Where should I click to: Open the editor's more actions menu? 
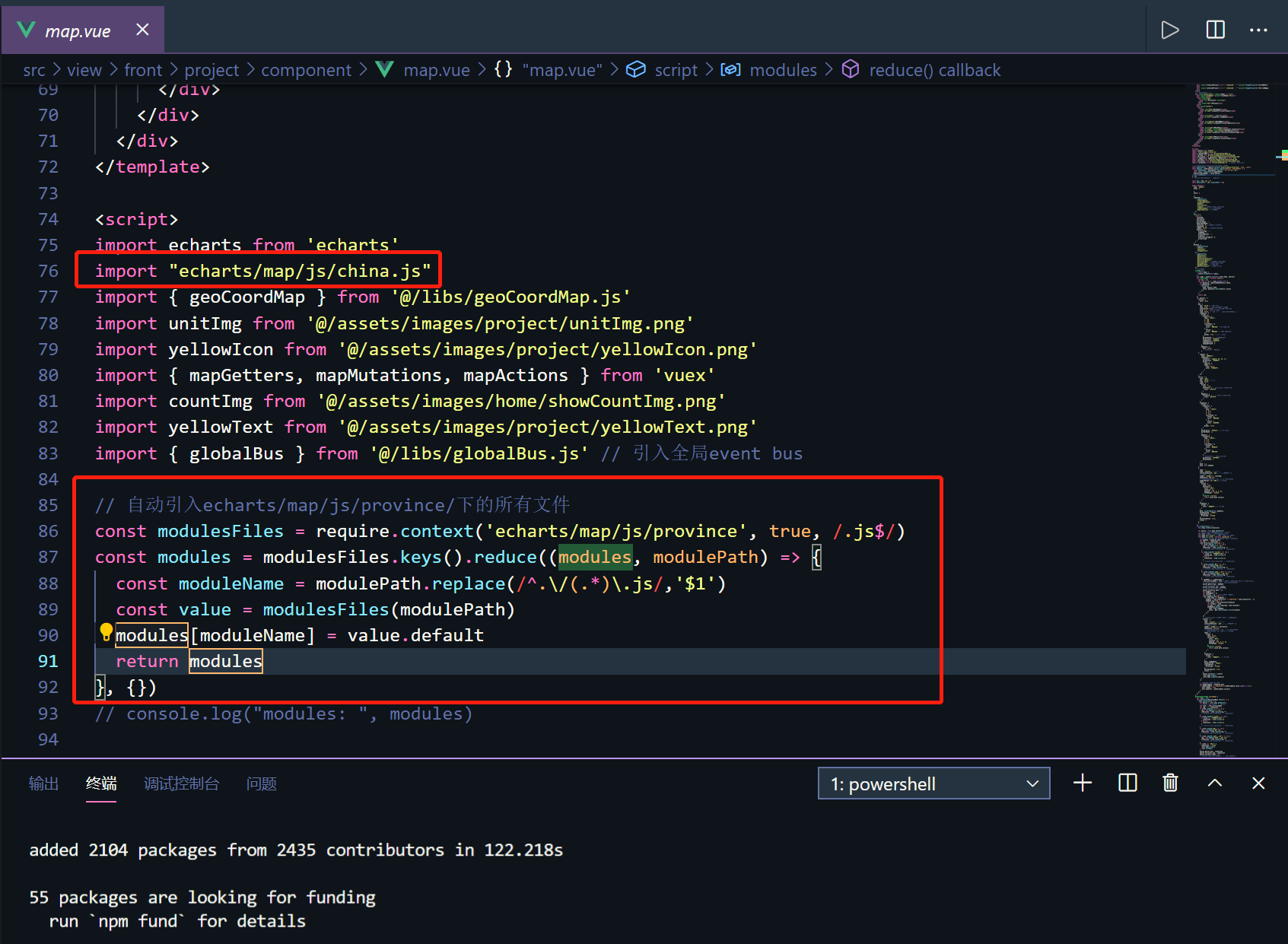(1258, 30)
